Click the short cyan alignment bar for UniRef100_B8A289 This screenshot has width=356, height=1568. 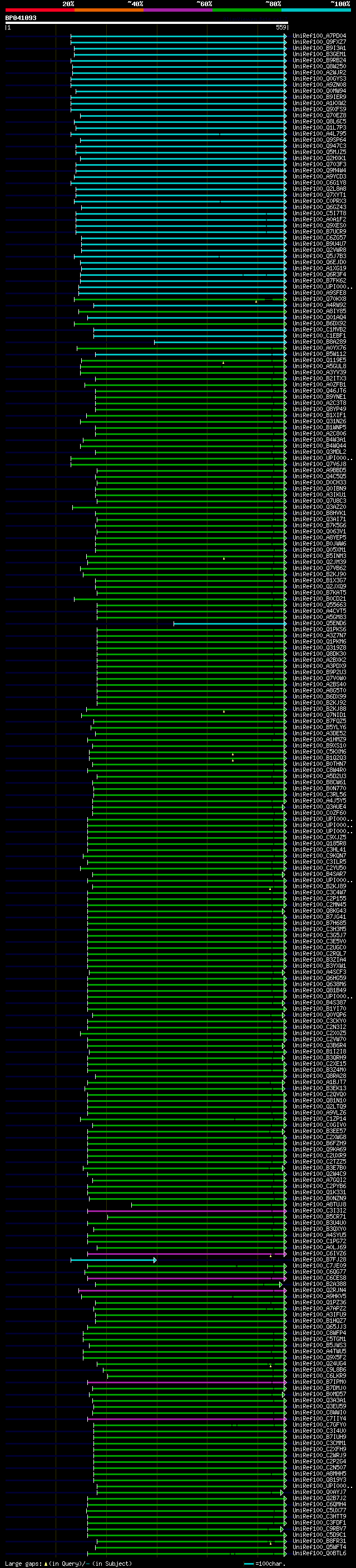(x=220, y=342)
